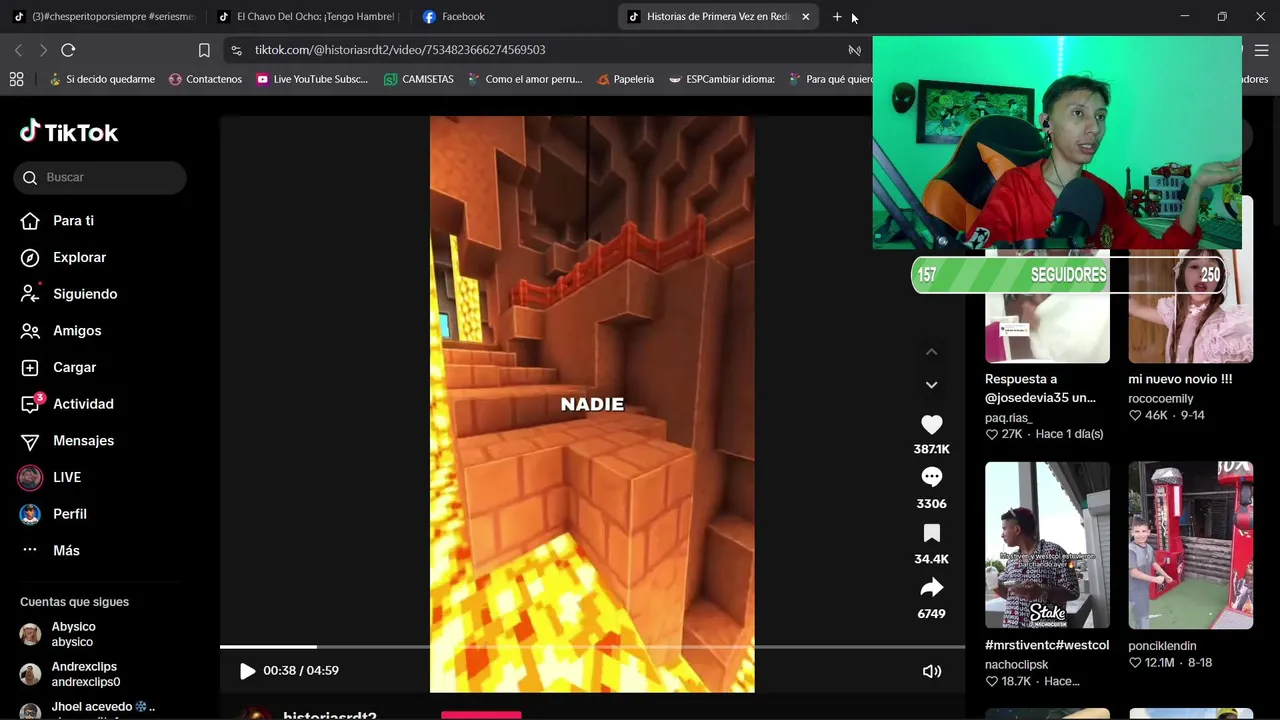Like the video with the heart icon
This screenshot has height=720, width=1280.
[x=931, y=424]
